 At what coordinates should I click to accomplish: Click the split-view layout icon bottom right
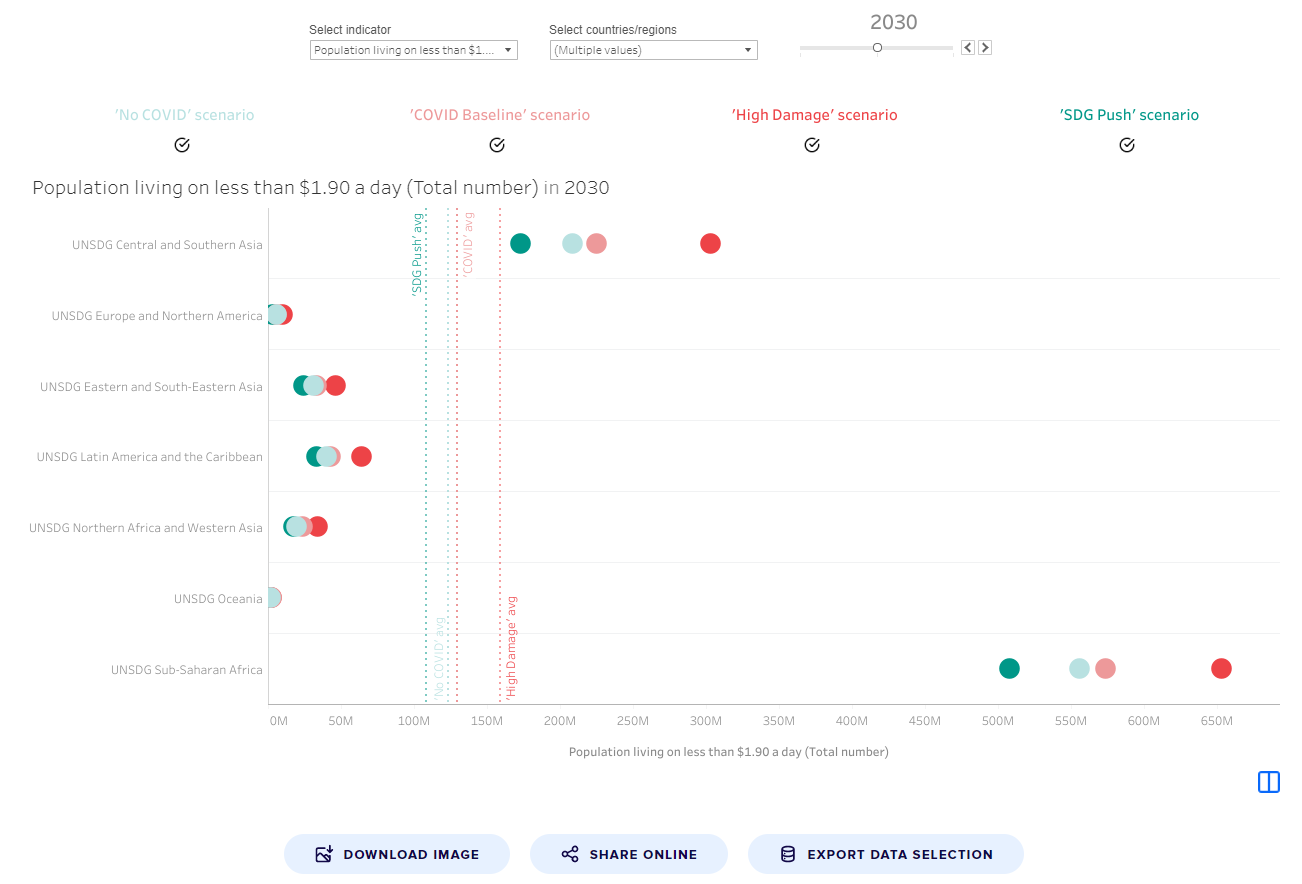[x=1268, y=782]
